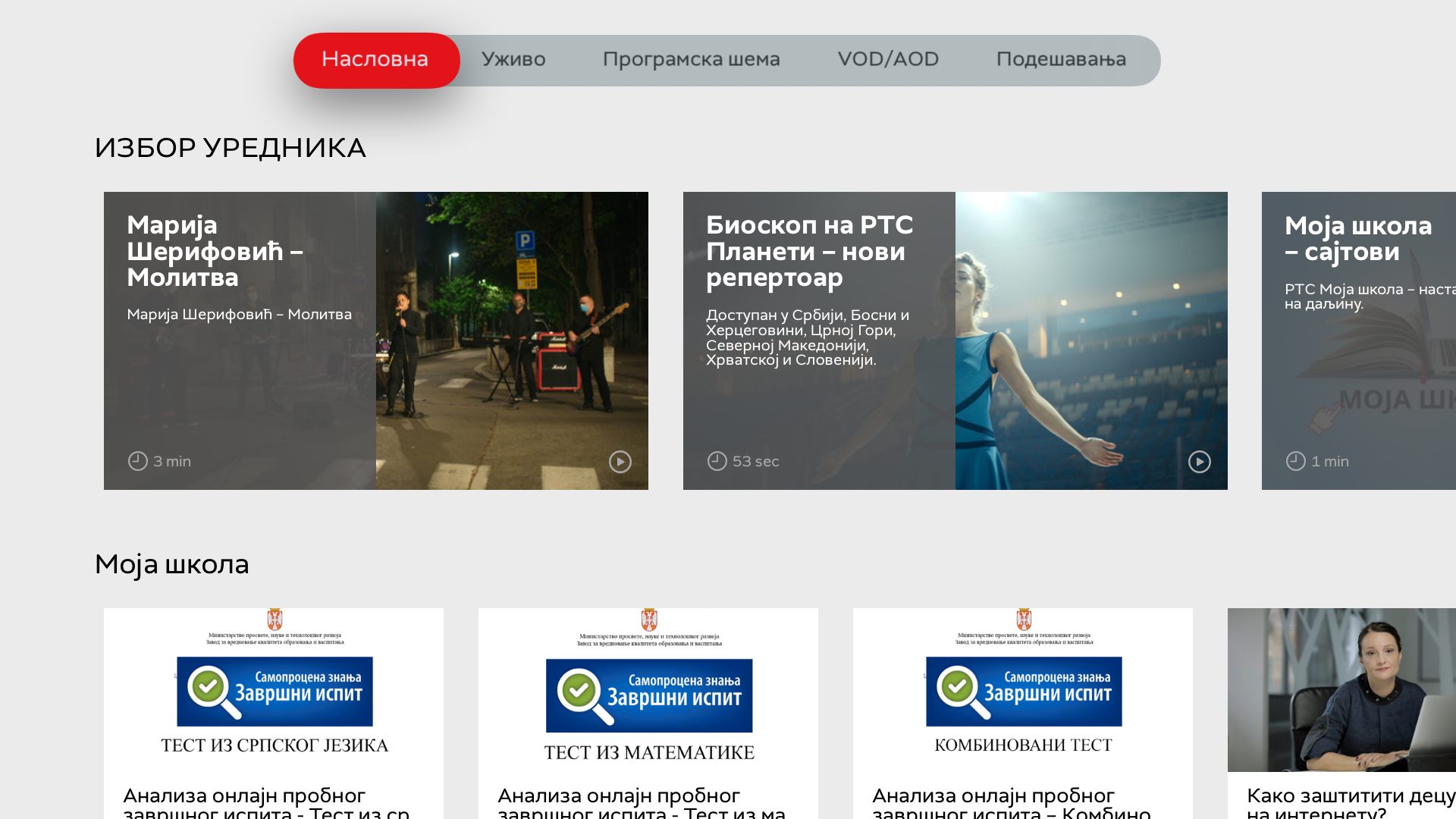This screenshot has height=819, width=1456.
Task: Open the Како заштитити децу video thumbnail
Action: [x=1341, y=690]
